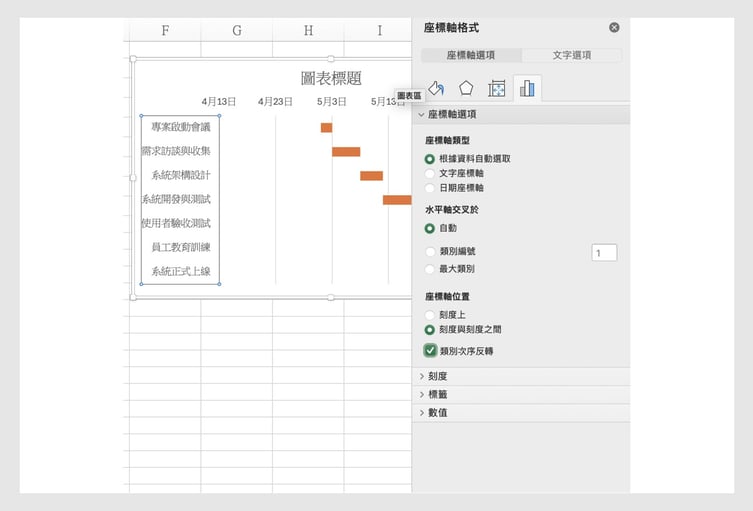This screenshot has height=511, width=753.
Task: Select 文字座標軸 radio button
Action: click(x=430, y=173)
